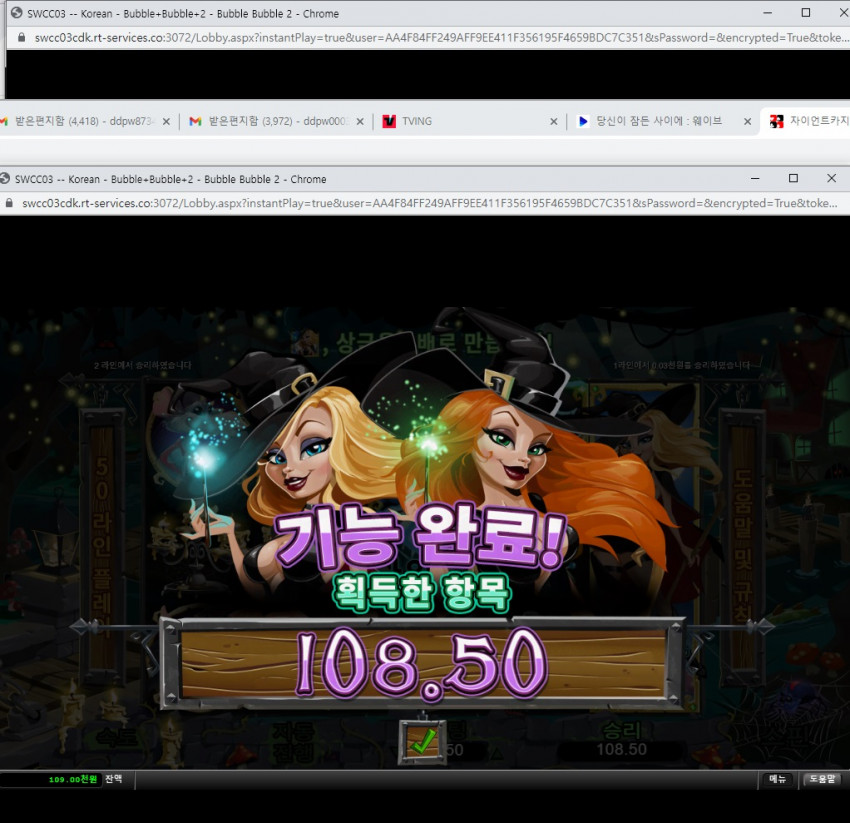
Task: Click the background window title bar text
Action: point(183,14)
